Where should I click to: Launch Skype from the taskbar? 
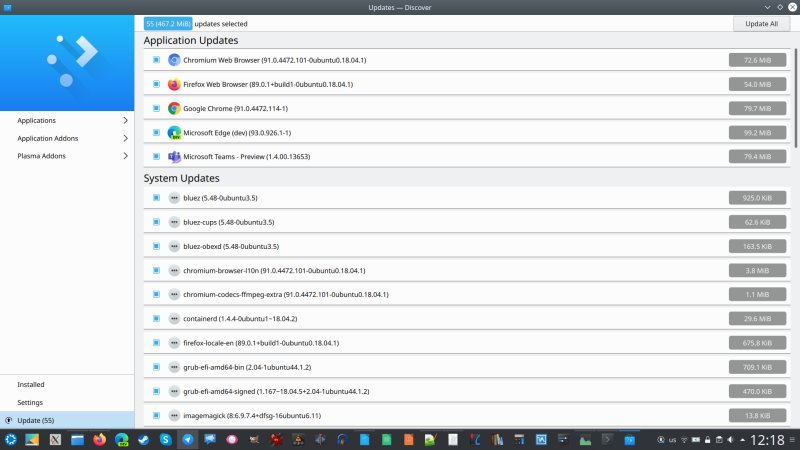165,439
